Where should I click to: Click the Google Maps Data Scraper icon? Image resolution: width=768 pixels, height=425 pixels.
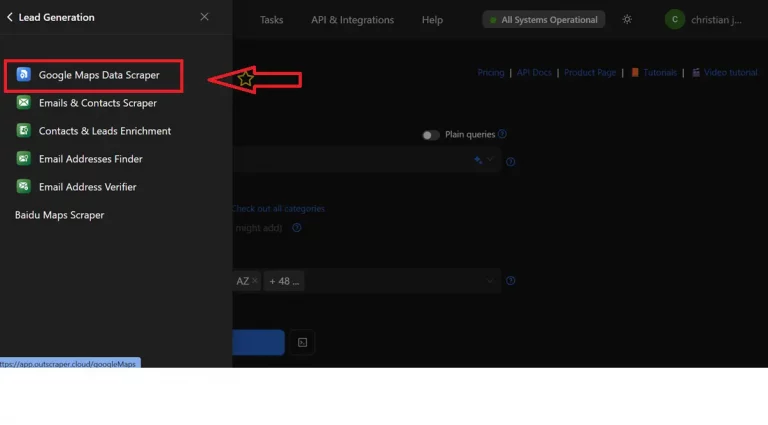click(x=23, y=75)
